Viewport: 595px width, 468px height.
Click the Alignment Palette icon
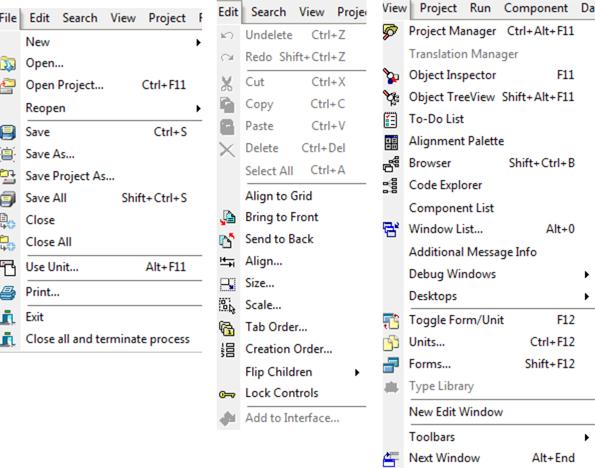391,142
